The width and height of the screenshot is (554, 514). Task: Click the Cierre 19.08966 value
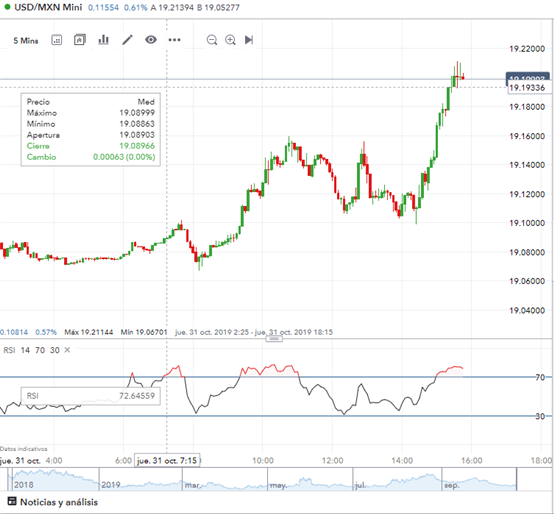click(x=137, y=146)
